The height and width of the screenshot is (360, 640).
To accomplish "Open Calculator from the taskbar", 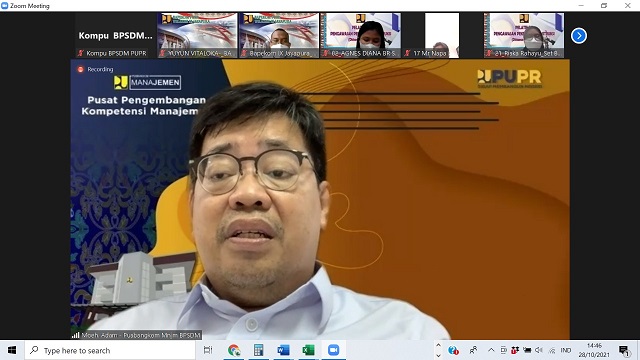I will (258, 350).
